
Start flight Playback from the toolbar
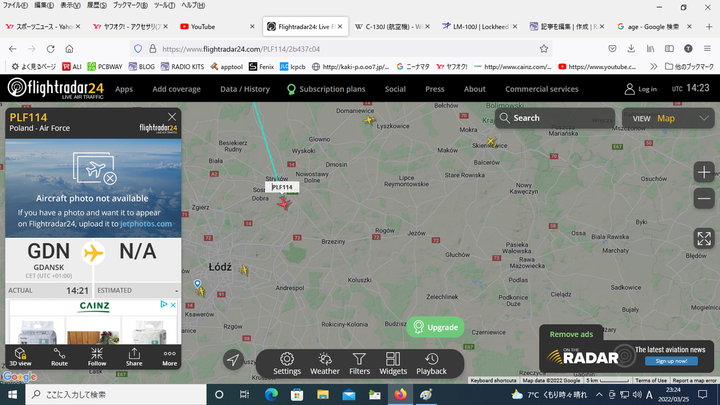coord(431,363)
